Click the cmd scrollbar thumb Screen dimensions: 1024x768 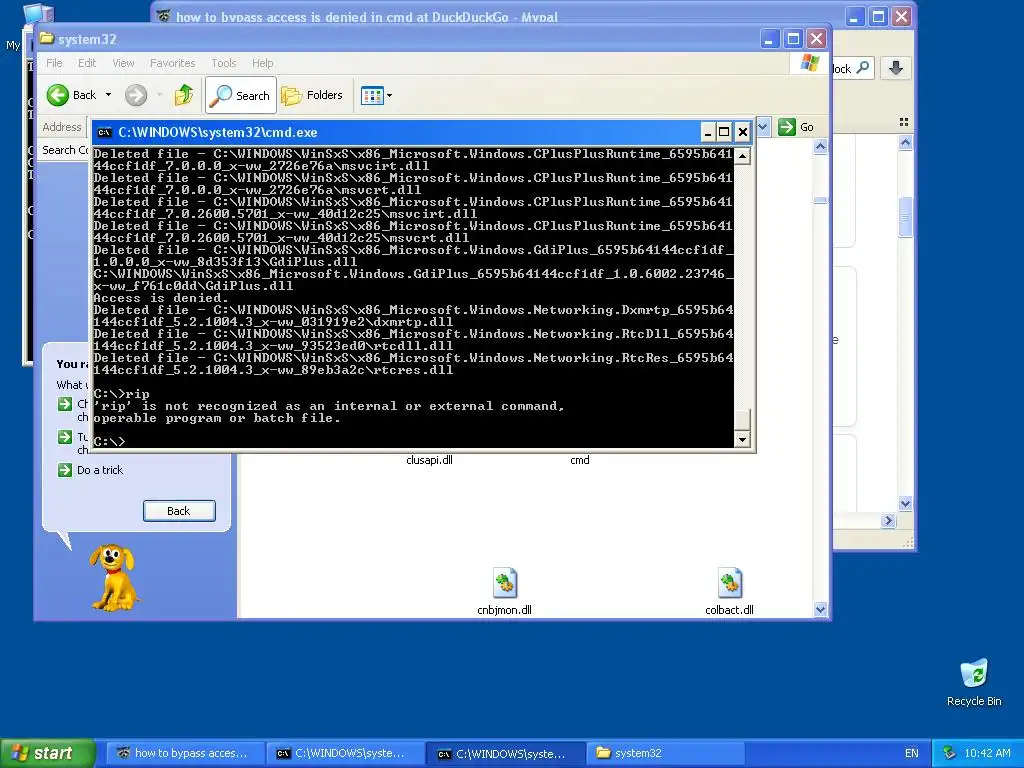(742, 418)
